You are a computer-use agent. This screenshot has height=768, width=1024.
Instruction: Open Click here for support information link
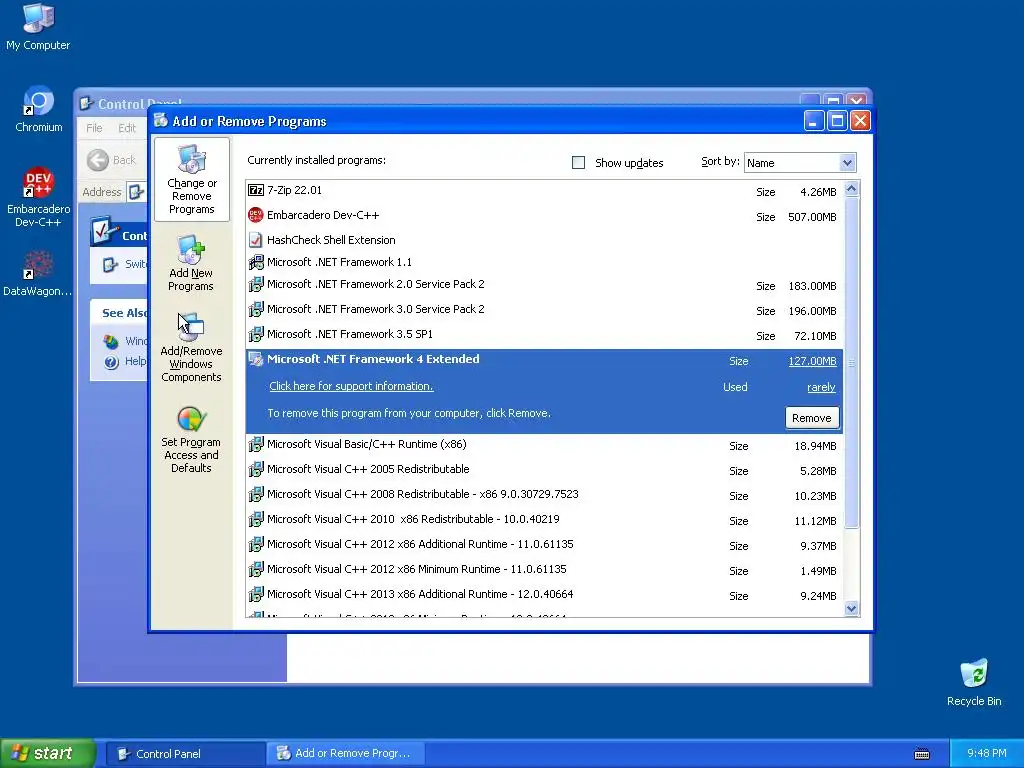tap(351, 386)
